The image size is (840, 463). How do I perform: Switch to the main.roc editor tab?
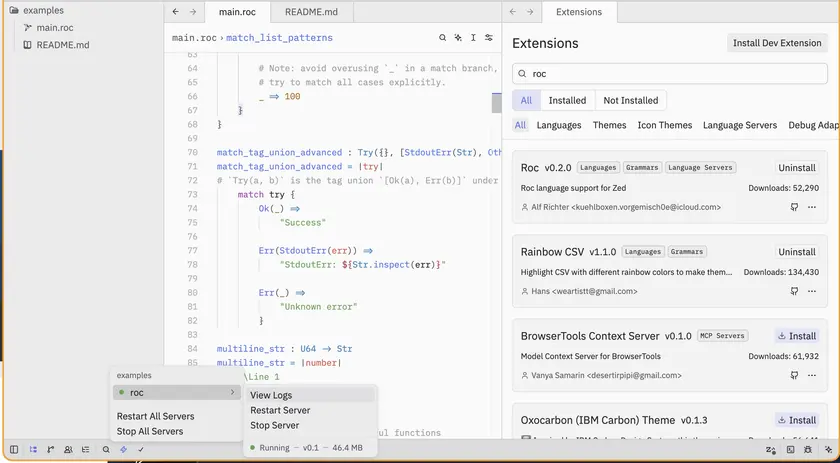(237, 12)
